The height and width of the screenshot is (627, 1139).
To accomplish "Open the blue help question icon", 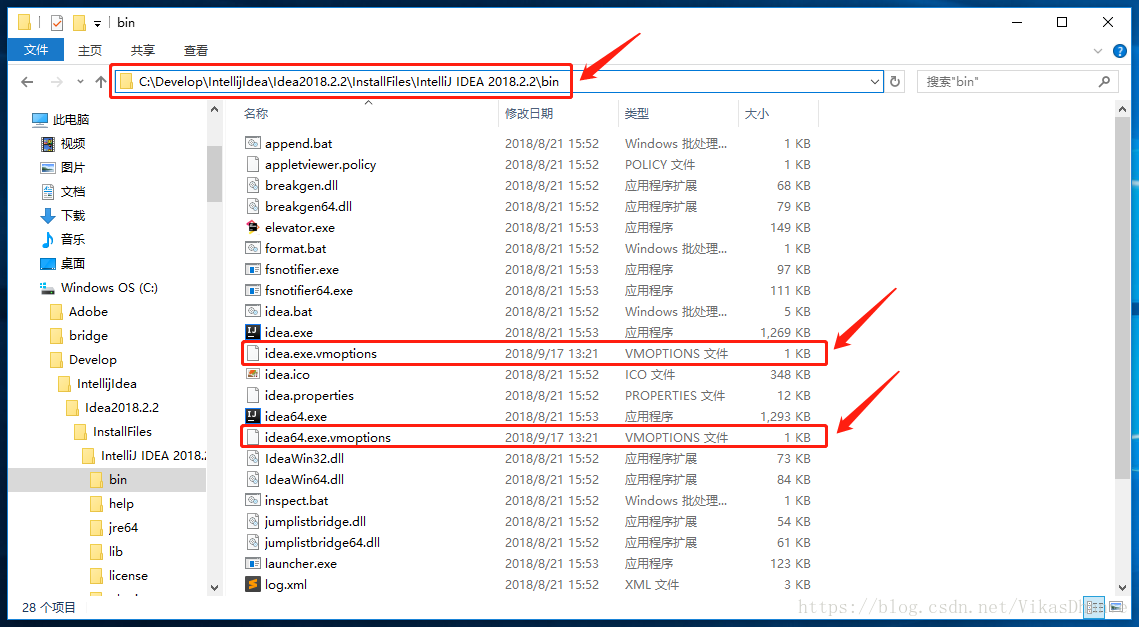I will click(x=1120, y=51).
